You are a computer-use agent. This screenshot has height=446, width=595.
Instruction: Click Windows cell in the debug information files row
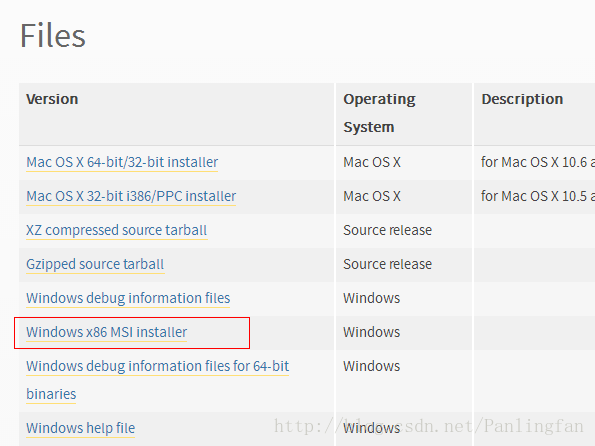[x=371, y=298]
